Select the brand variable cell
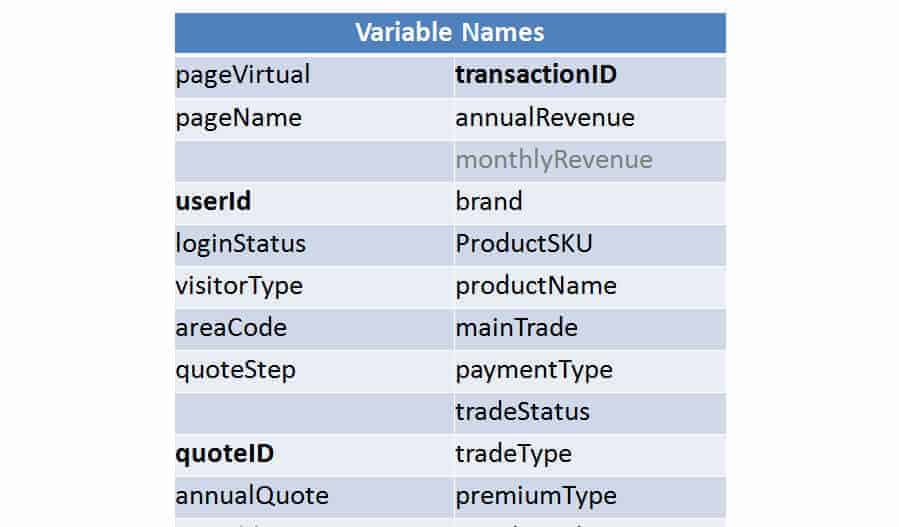The width and height of the screenshot is (899, 527). tap(489, 202)
